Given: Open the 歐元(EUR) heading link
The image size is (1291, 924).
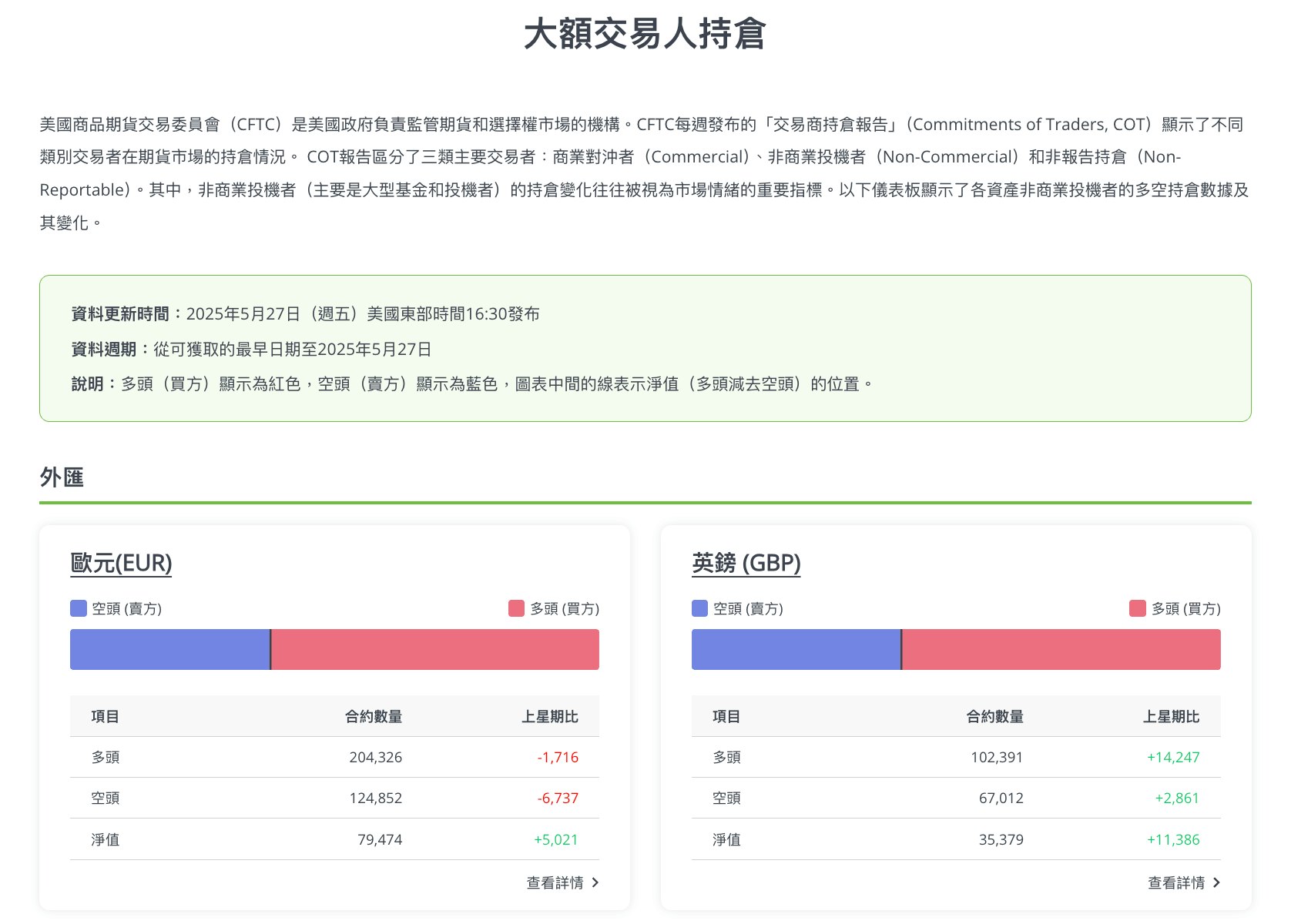Looking at the screenshot, I should [121, 564].
